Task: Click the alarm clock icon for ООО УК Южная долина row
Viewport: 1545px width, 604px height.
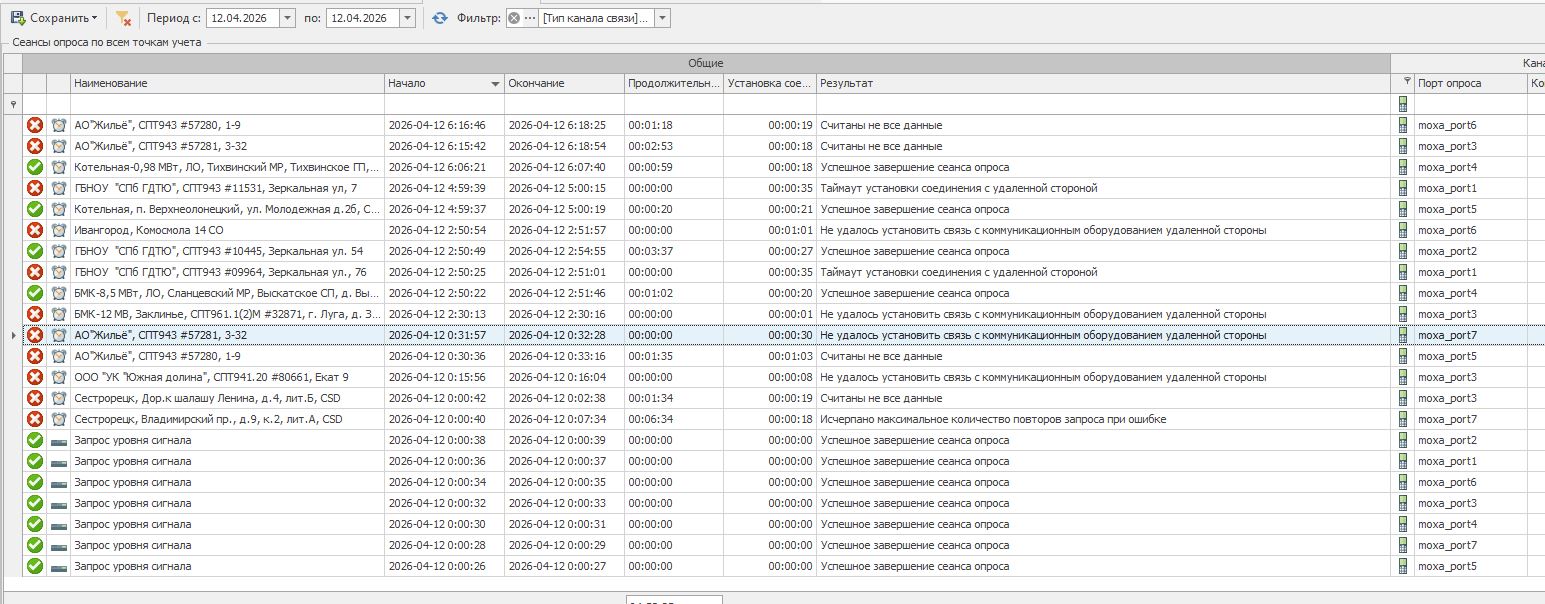Action: click(x=59, y=377)
